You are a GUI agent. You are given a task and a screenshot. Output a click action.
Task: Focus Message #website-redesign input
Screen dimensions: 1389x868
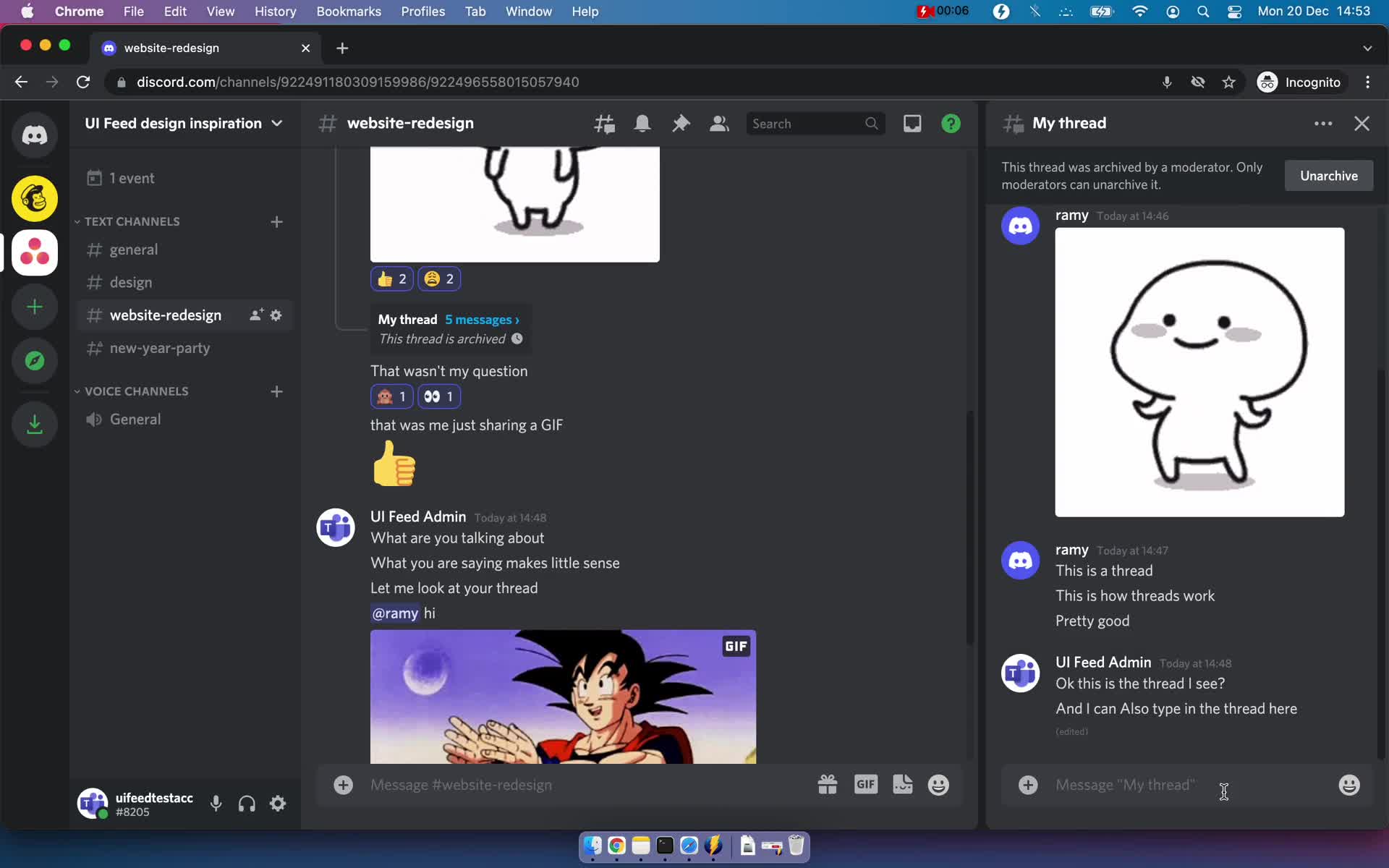pyautogui.click(x=586, y=785)
